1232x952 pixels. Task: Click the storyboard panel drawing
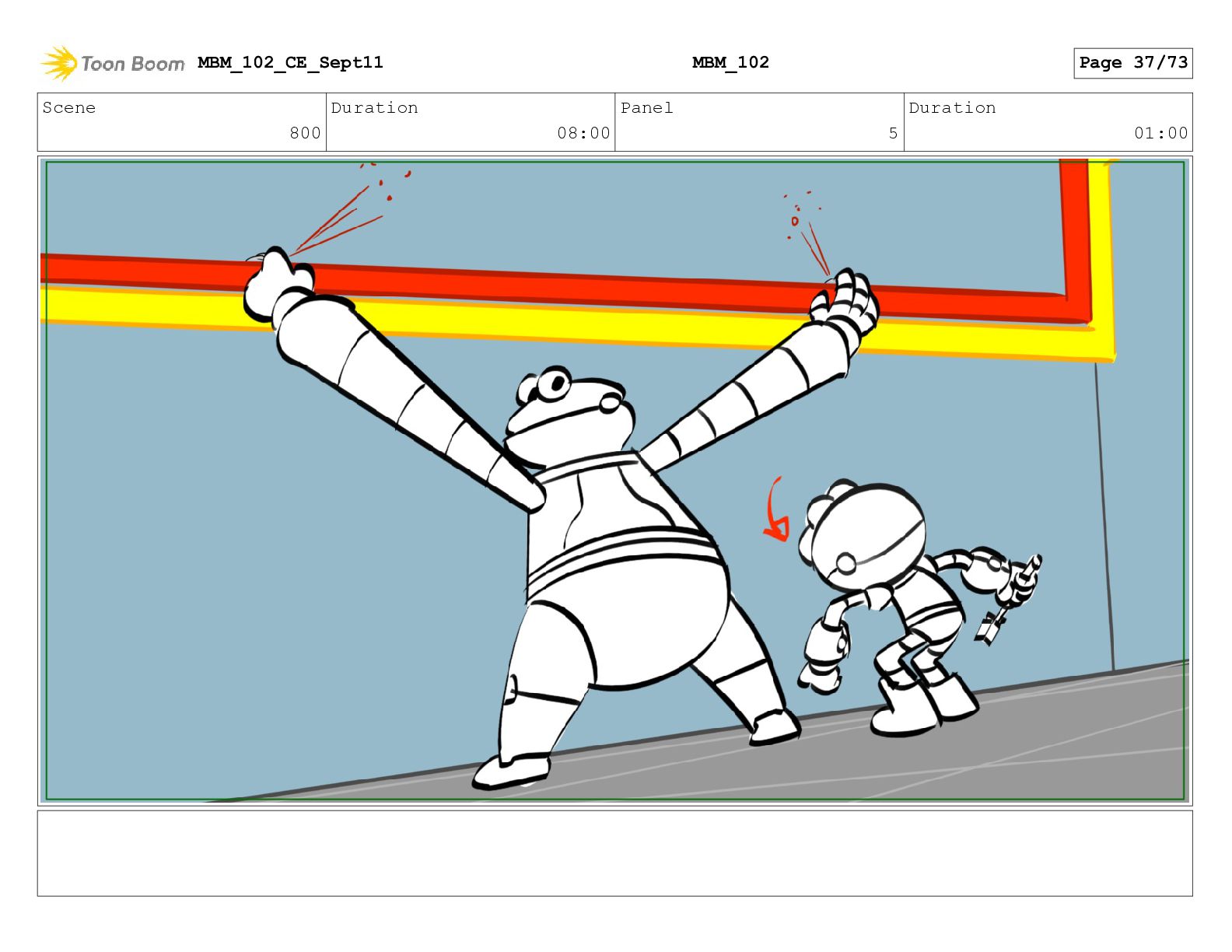(615, 481)
